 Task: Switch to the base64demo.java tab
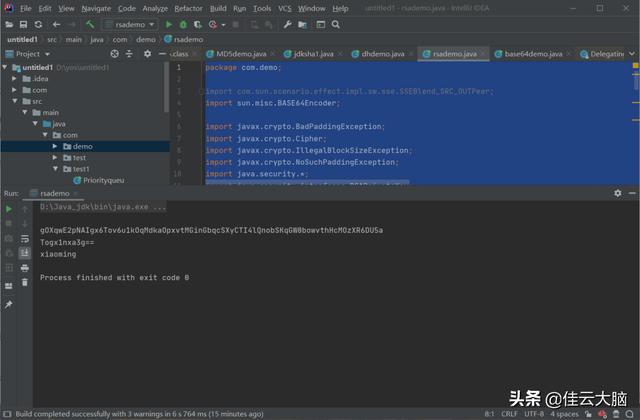click(533, 54)
